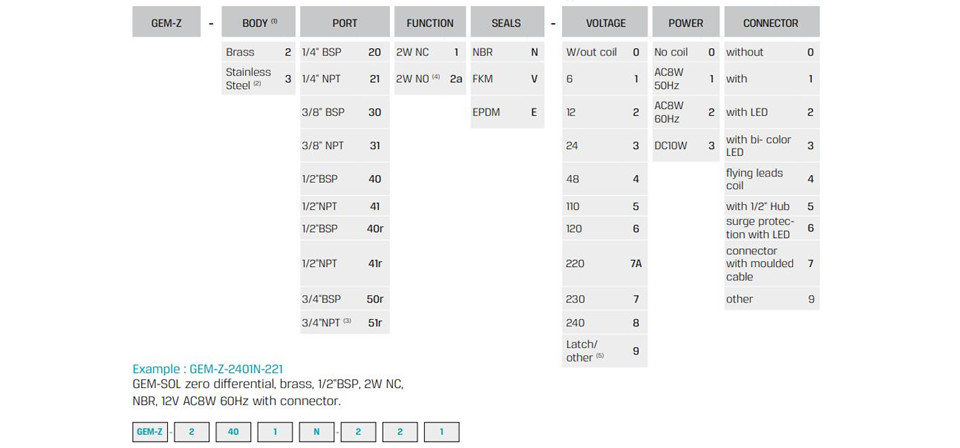This screenshot has width=960, height=448.
Task: Click the SEALS column header
Action: [506, 23]
